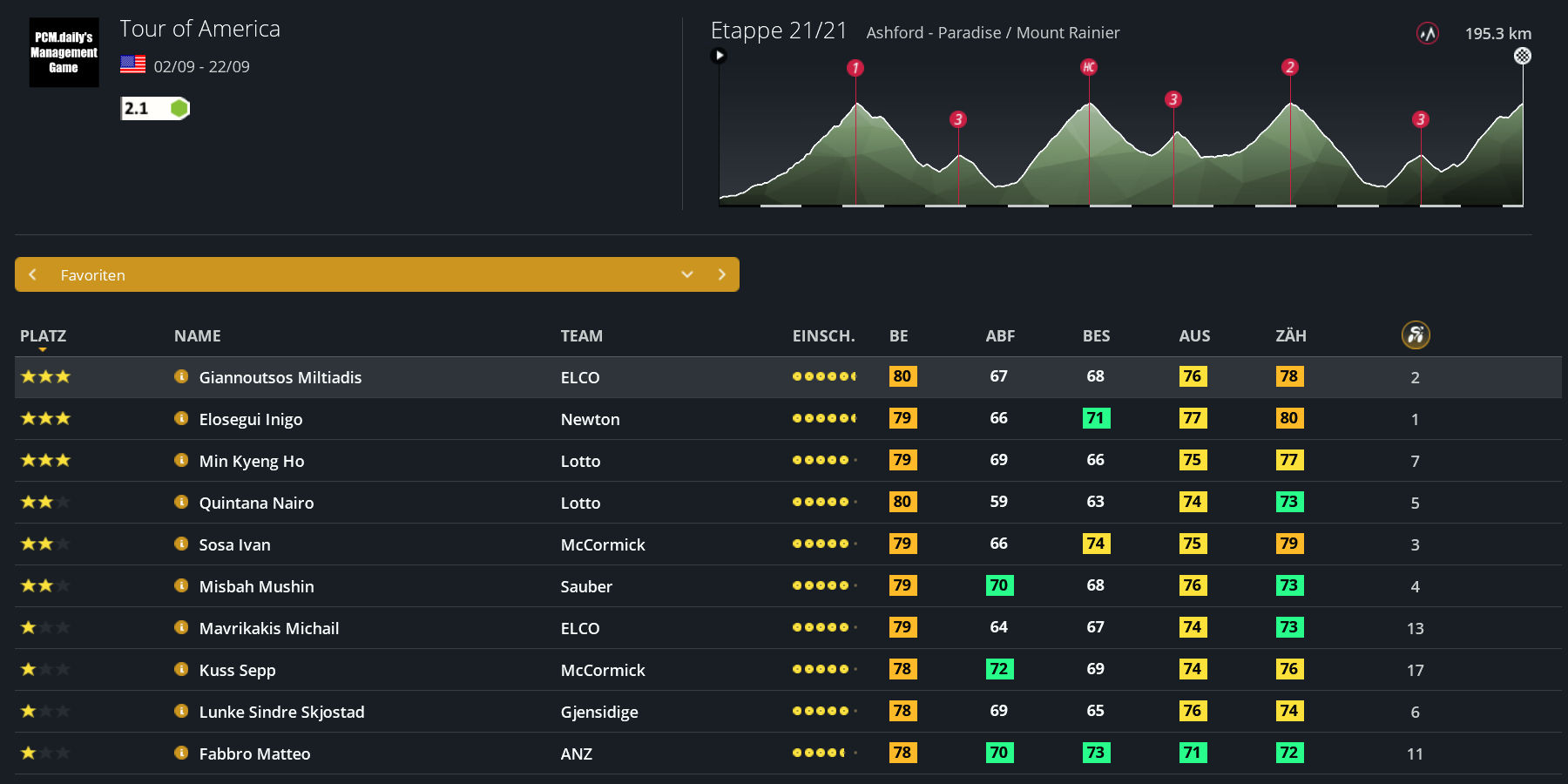
Task: Open info icon for Giannoutsos Miltiadis
Action: (x=181, y=376)
